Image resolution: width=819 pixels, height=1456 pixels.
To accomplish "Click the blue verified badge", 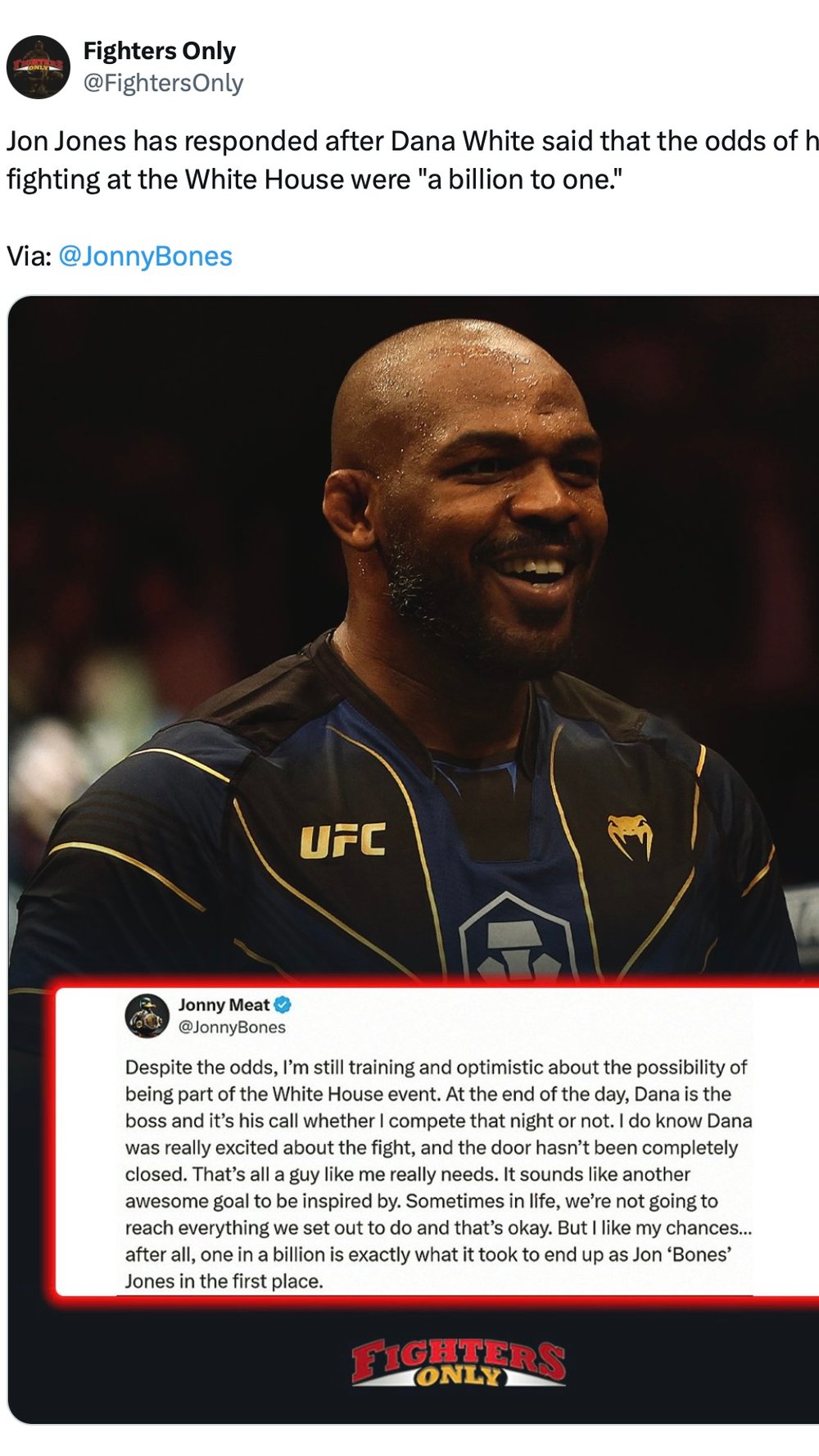I will click(x=283, y=1005).
